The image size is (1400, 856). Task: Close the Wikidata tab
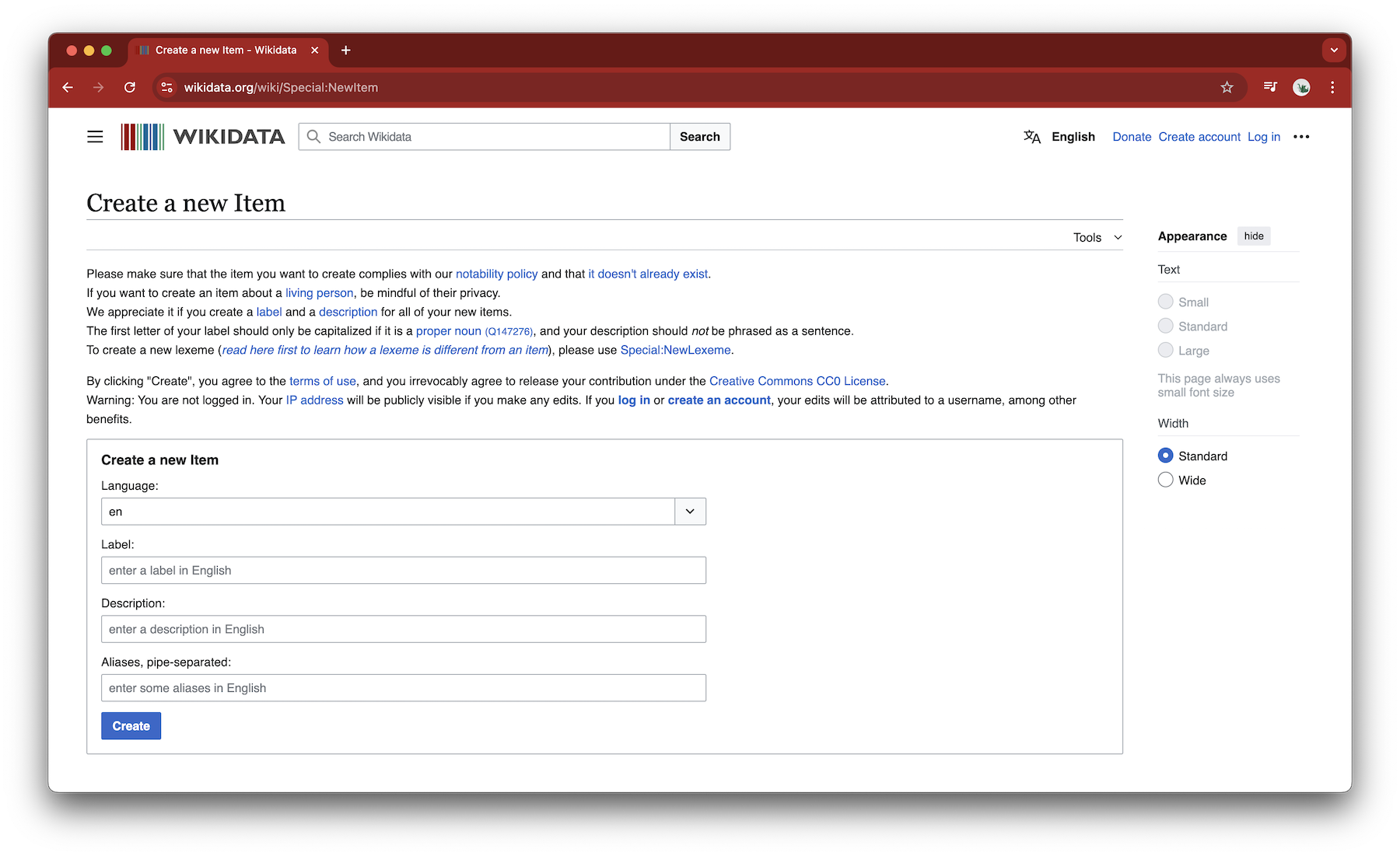[x=315, y=51]
